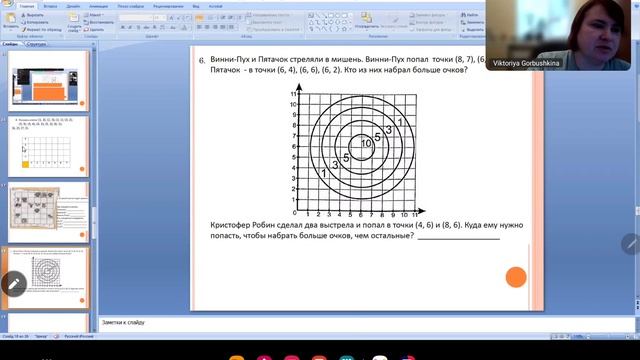Switch to the Дизайн ribbon tab
Screen dimensions: 640x360
[x=73, y=7]
